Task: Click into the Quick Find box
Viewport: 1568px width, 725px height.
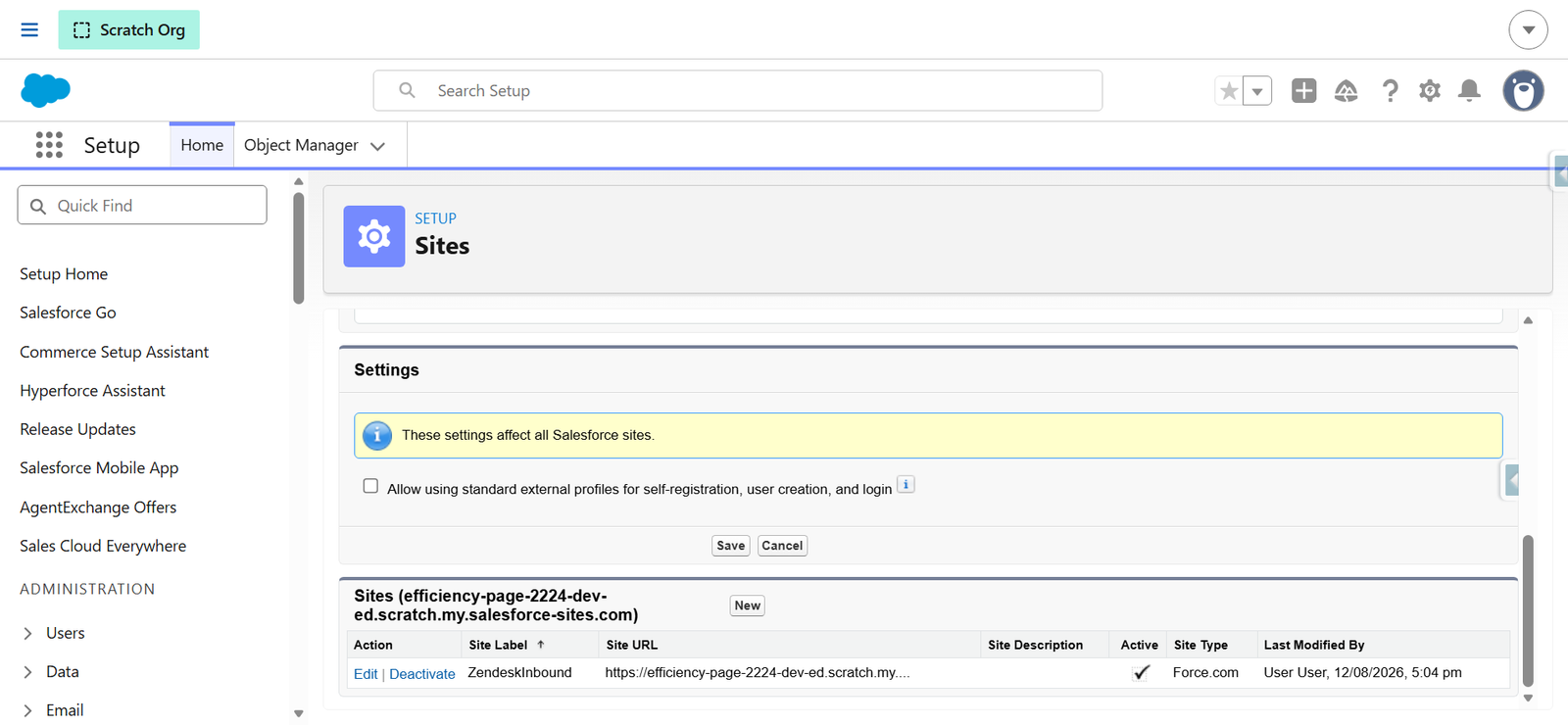Action: click(x=142, y=205)
